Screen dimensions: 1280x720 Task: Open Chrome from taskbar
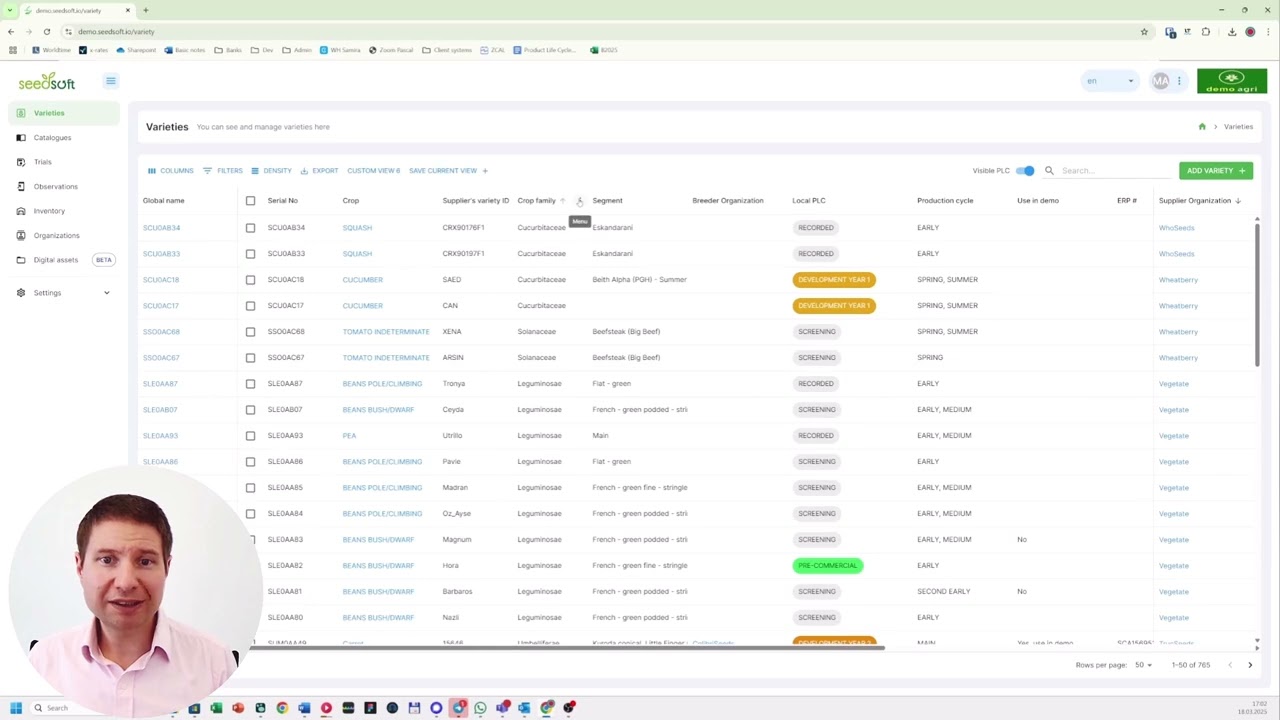coord(282,708)
